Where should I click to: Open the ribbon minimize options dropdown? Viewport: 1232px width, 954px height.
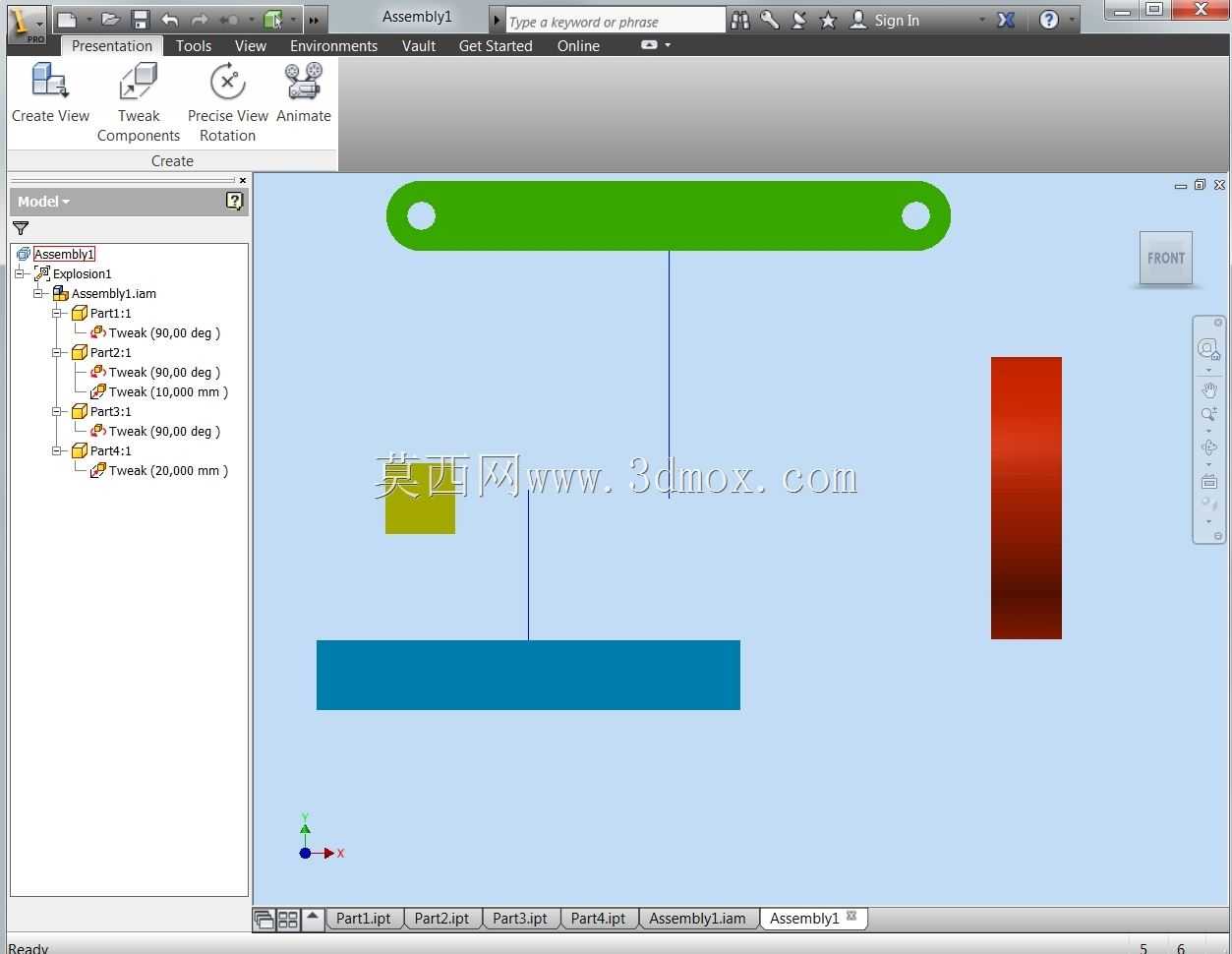click(x=668, y=45)
